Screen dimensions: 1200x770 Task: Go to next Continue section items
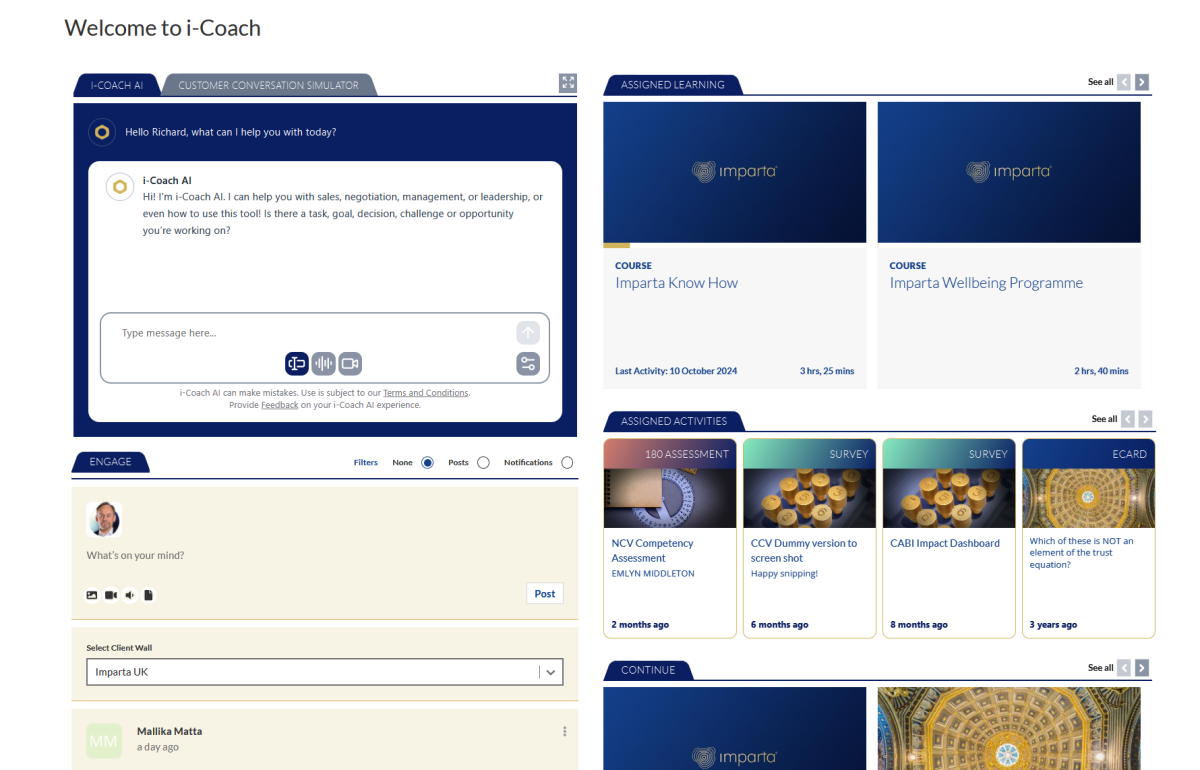point(1142,668)
